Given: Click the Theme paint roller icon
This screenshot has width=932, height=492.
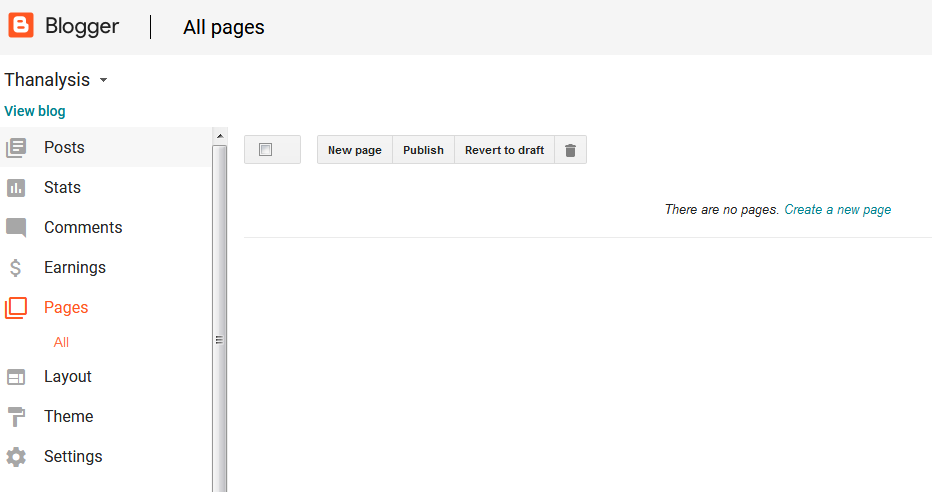Looking at the screenshot, I should (16, 417).
